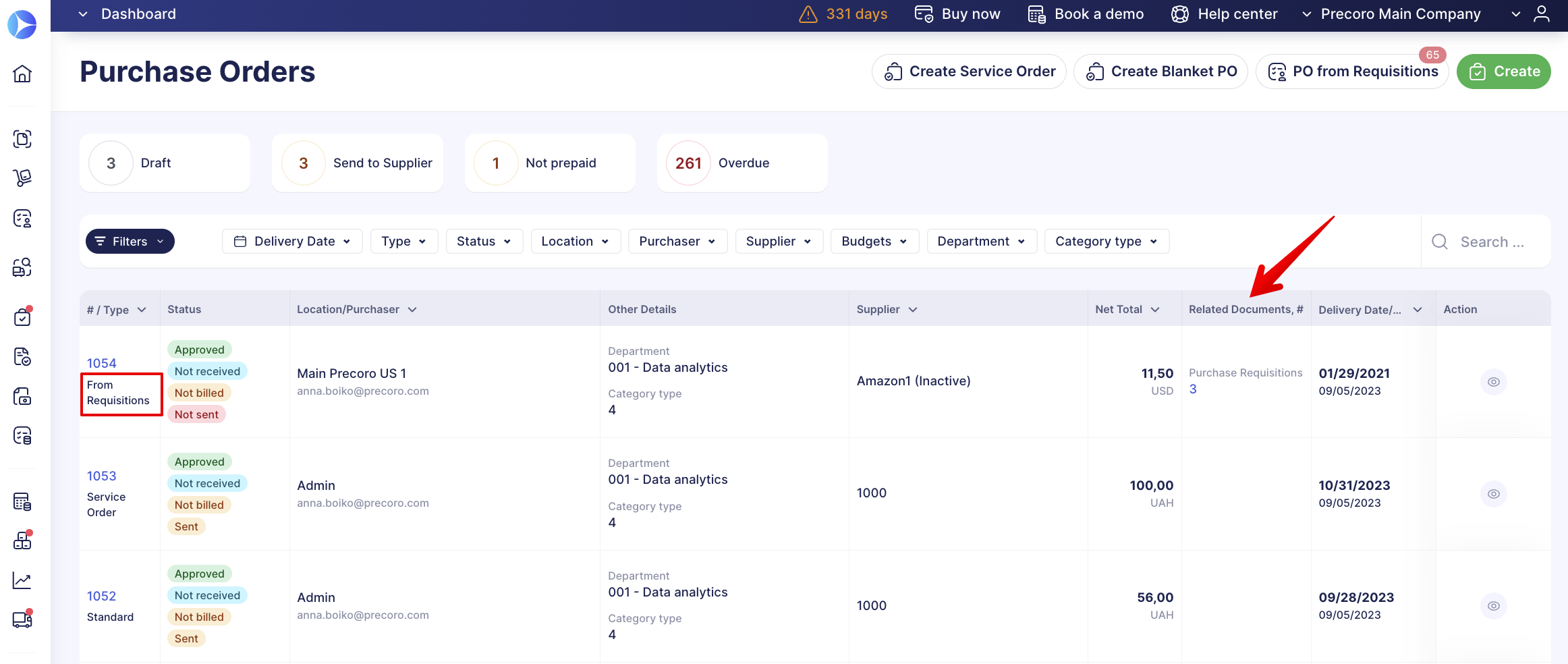This screenshot has width=1568, height=664.
Task: Open the Home icon in the sidebar
Action: [22, 74]
